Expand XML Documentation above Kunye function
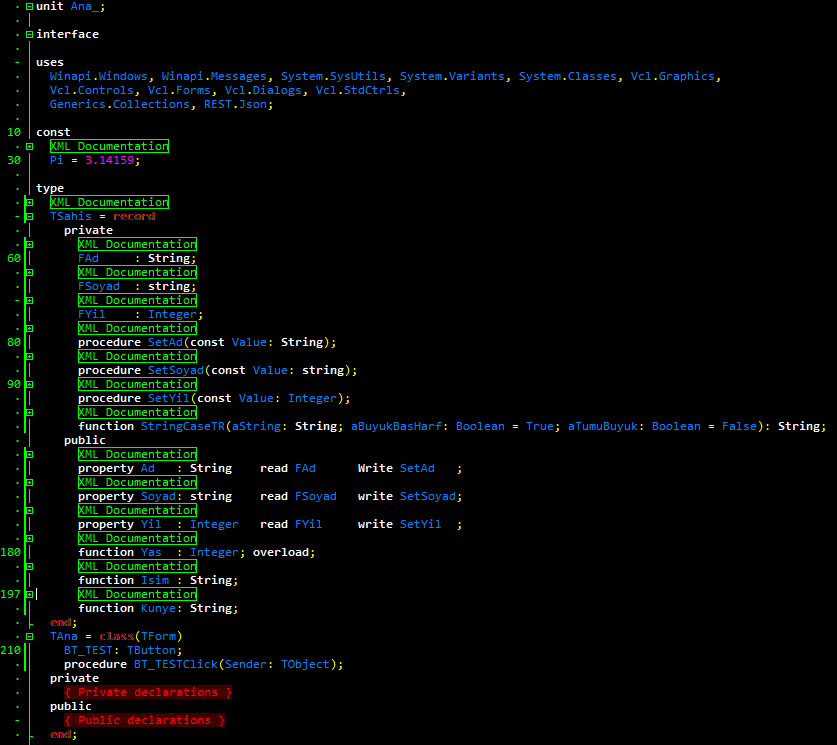Viewport: 837px width, 745px height. [30, 594]
